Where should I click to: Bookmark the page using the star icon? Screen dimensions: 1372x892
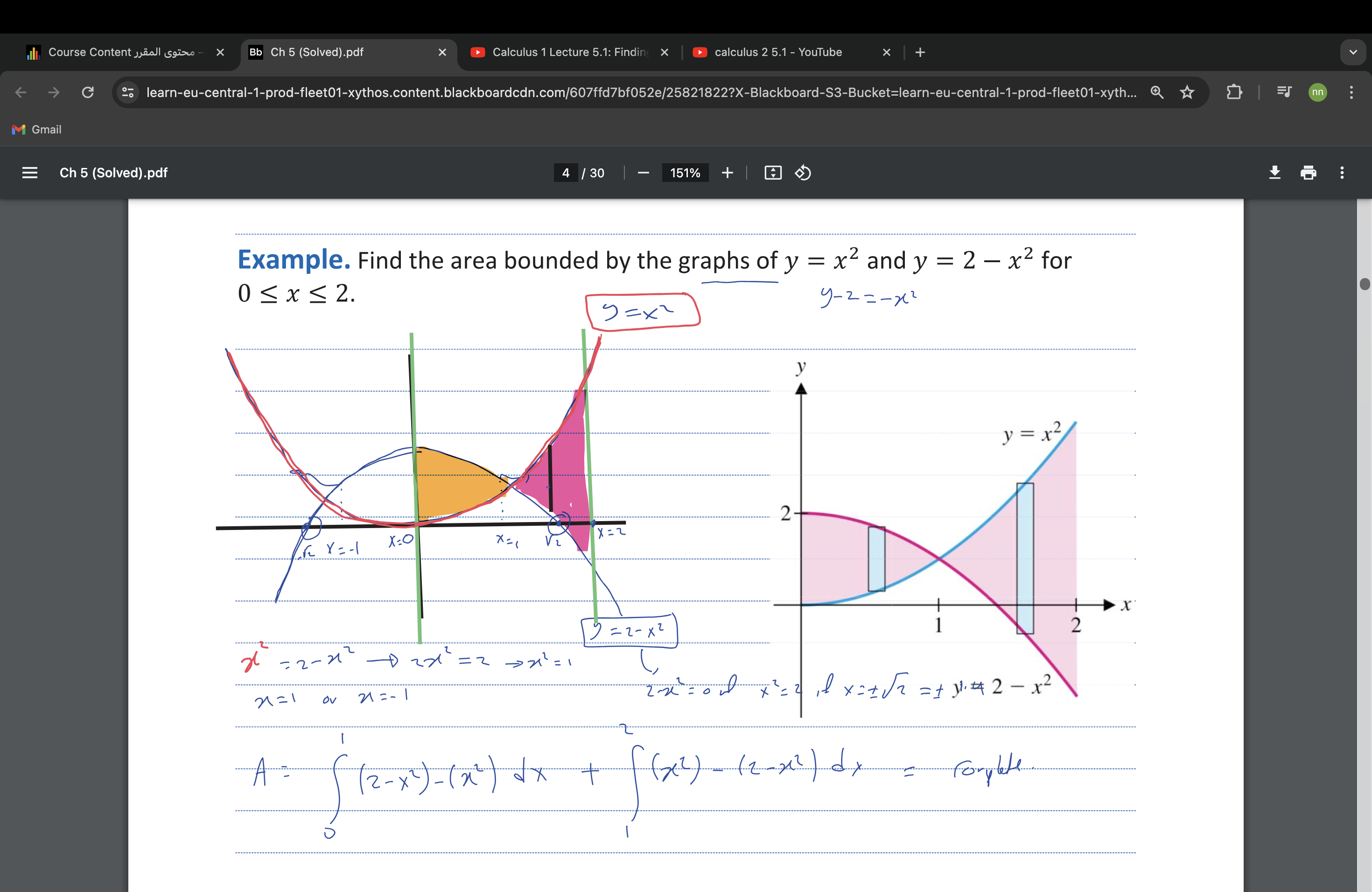coord(1188,92)
